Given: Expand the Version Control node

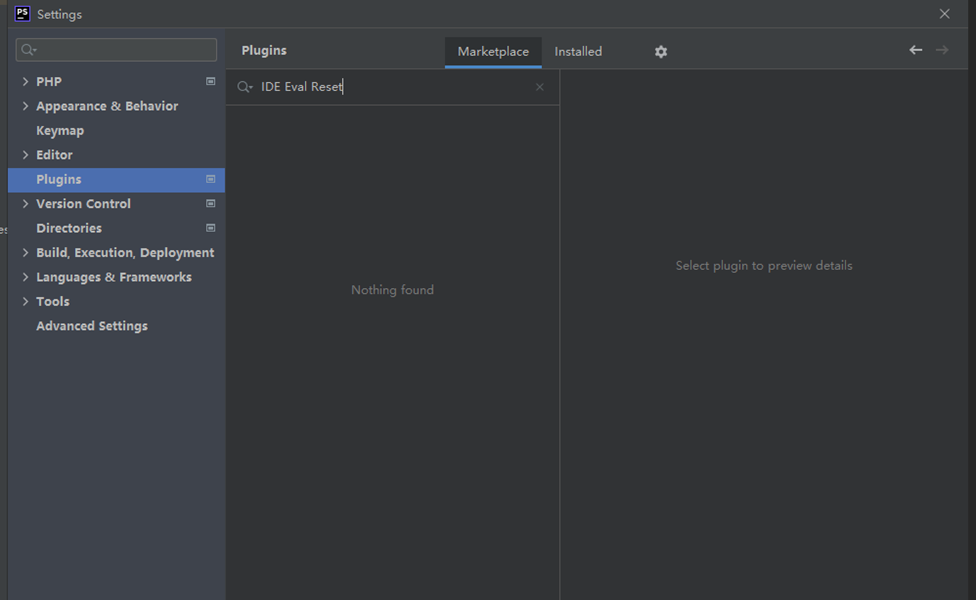Looking at the screenshot, I should click(x=25, y=204).
